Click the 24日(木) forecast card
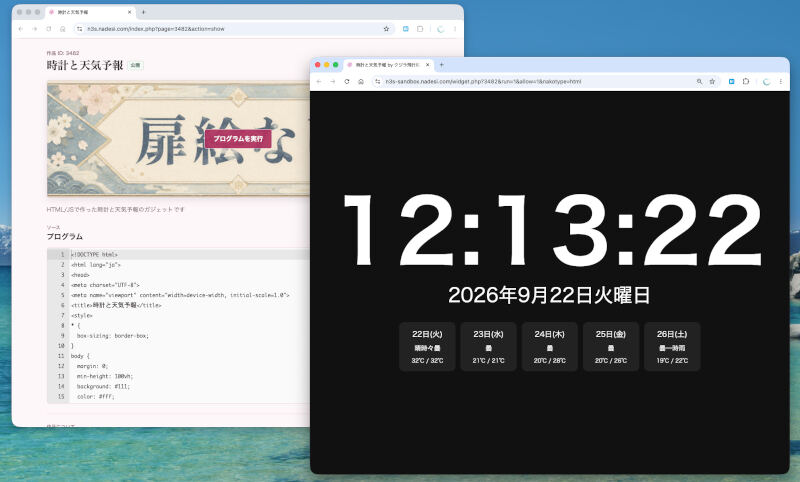Screen dimensions: 800x482 click(x=550, y=347)
